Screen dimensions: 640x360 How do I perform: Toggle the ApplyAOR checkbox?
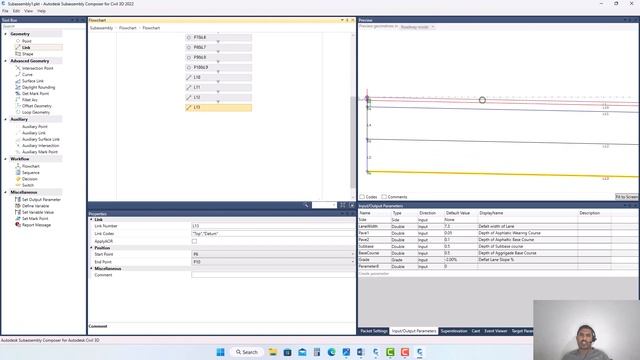point(194,241)
